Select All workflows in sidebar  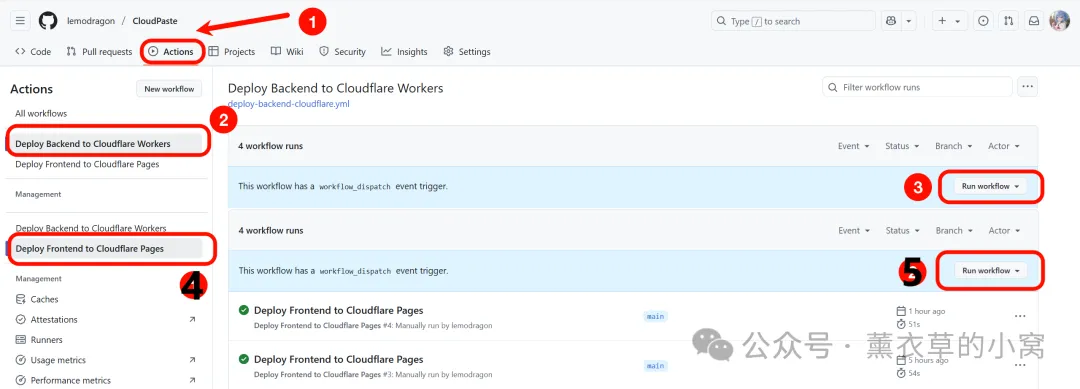(x=41, y=114)
